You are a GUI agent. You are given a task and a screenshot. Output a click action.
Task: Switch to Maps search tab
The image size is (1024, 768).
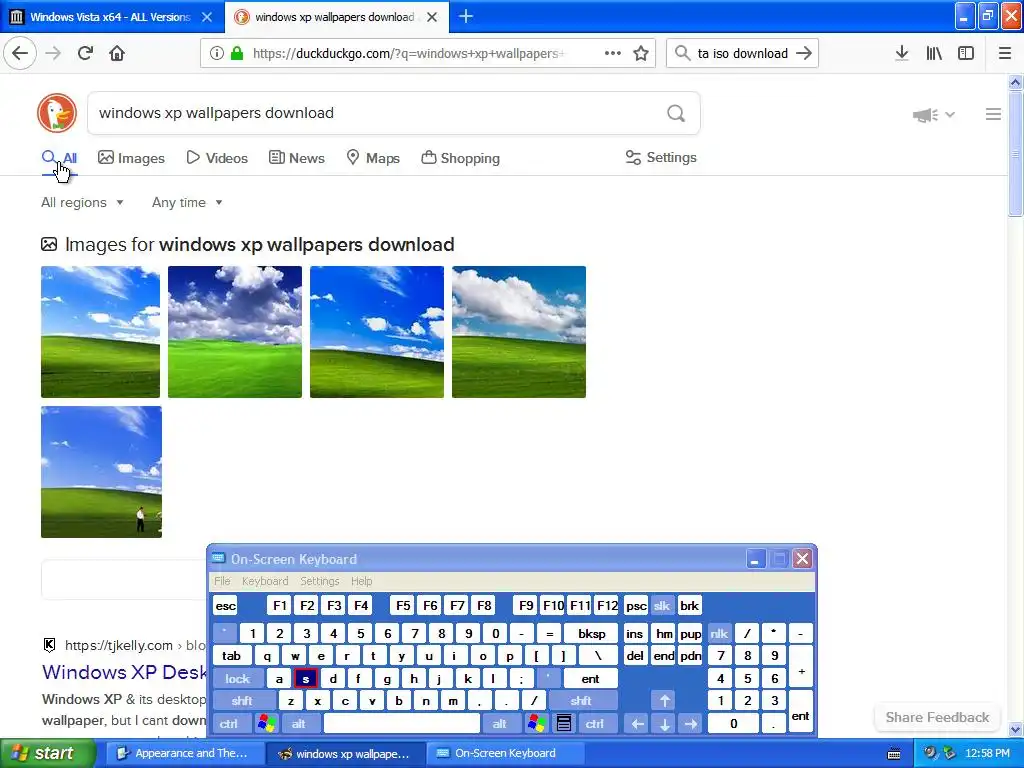[373, 158]
